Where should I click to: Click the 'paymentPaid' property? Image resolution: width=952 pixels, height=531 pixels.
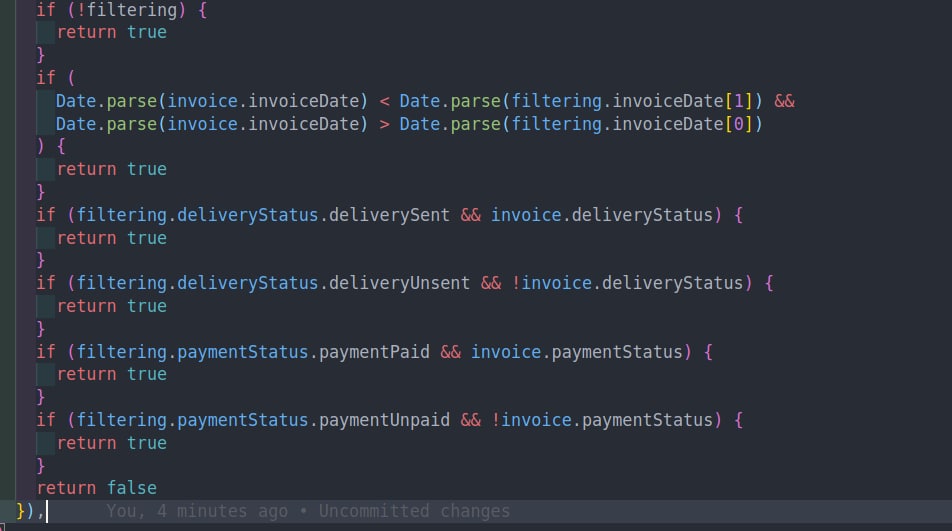click(374, 351)
